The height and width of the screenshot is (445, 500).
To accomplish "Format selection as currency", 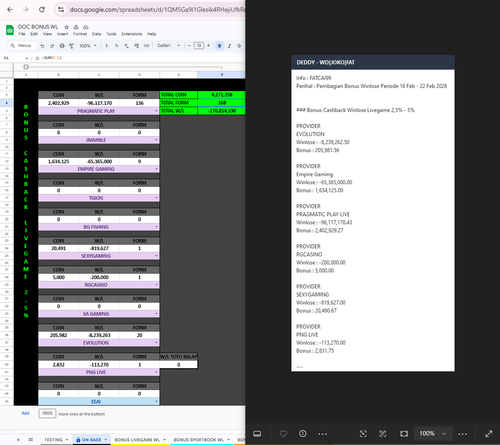I will [x=107, y=46].
